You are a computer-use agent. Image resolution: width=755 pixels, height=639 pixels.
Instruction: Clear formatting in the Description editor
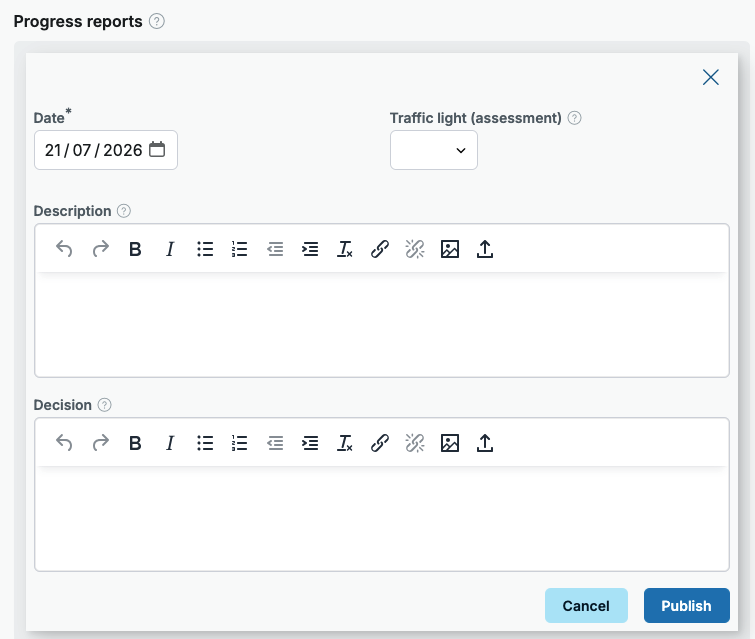click(x=345, y=249)
